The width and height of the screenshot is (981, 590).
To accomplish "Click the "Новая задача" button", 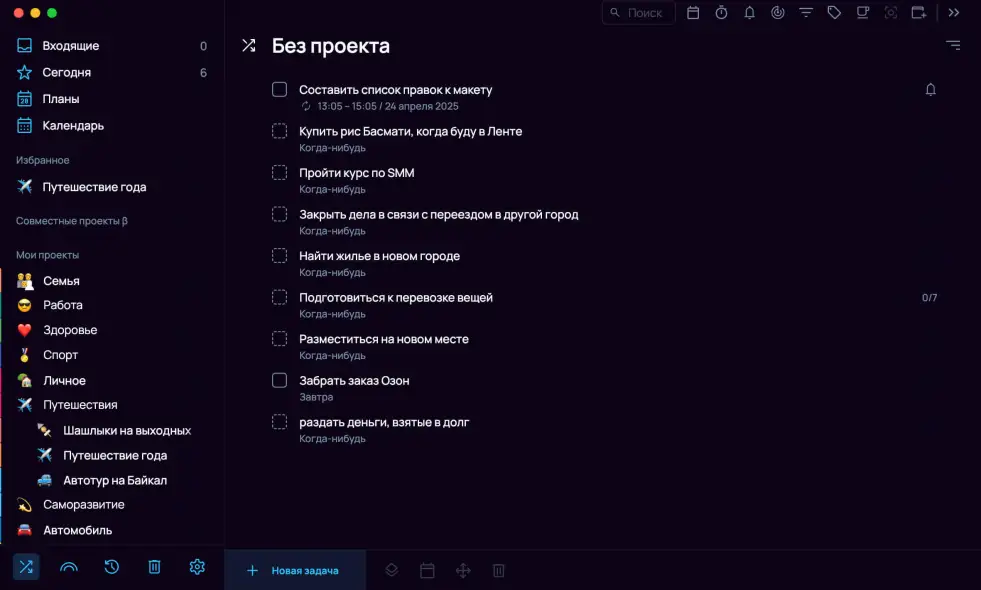I will (297, 569).
